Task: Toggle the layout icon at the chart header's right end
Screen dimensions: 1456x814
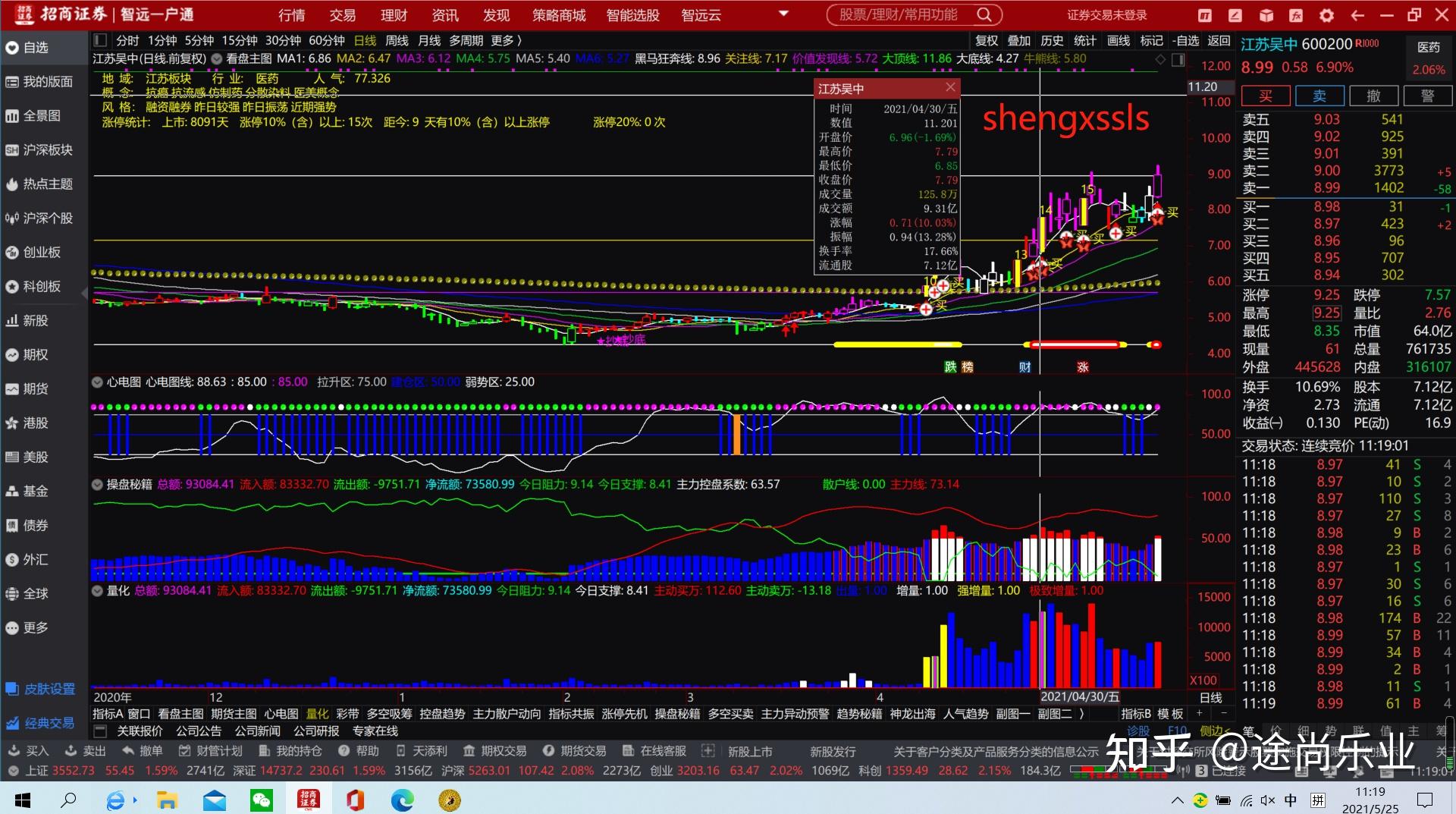Action: pos(1178,59)
